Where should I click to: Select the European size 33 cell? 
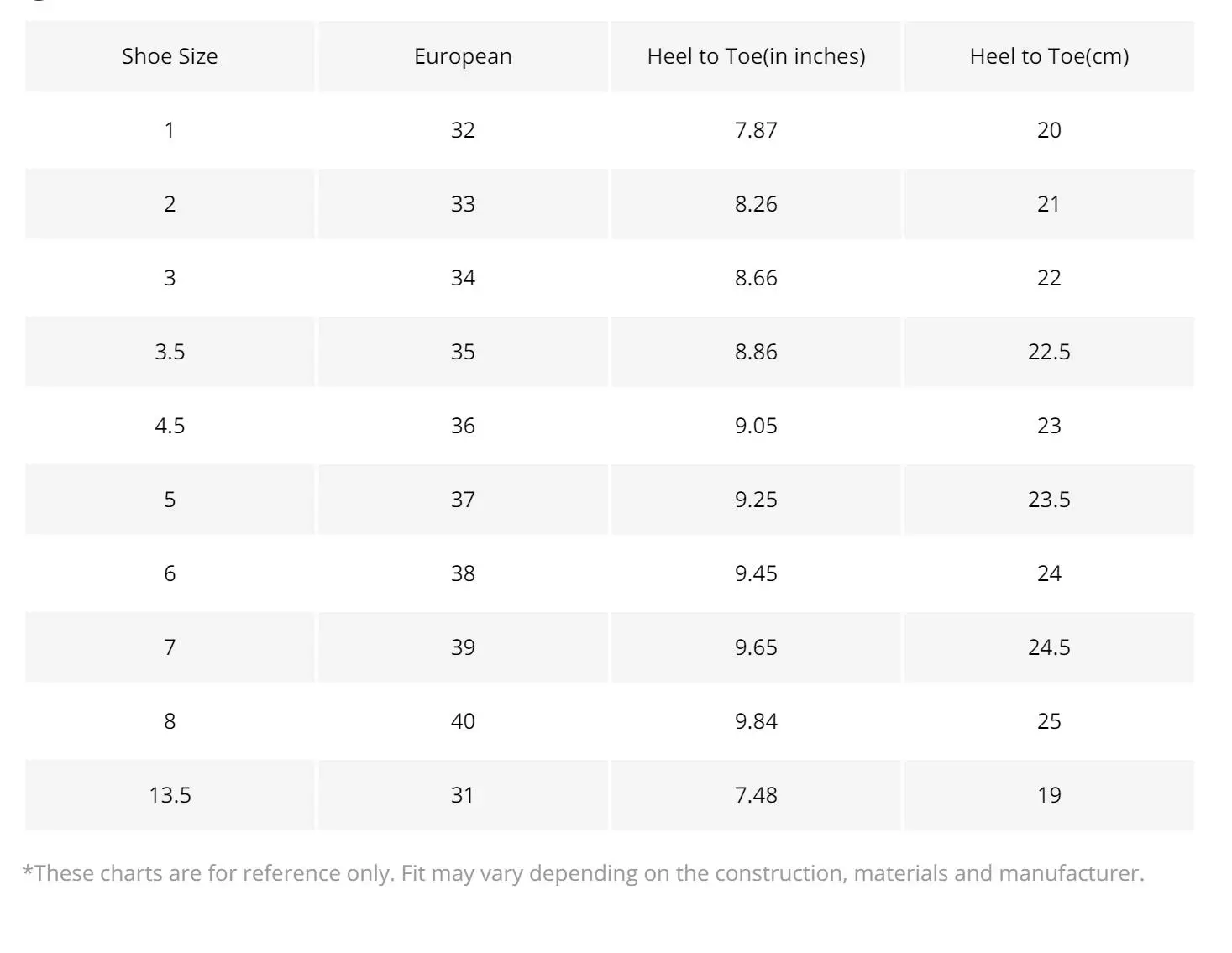[463, 204]
